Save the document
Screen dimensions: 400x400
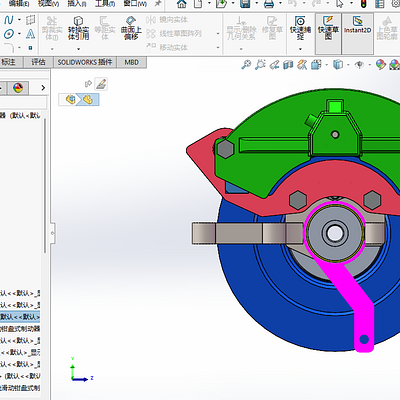[245, 4]
